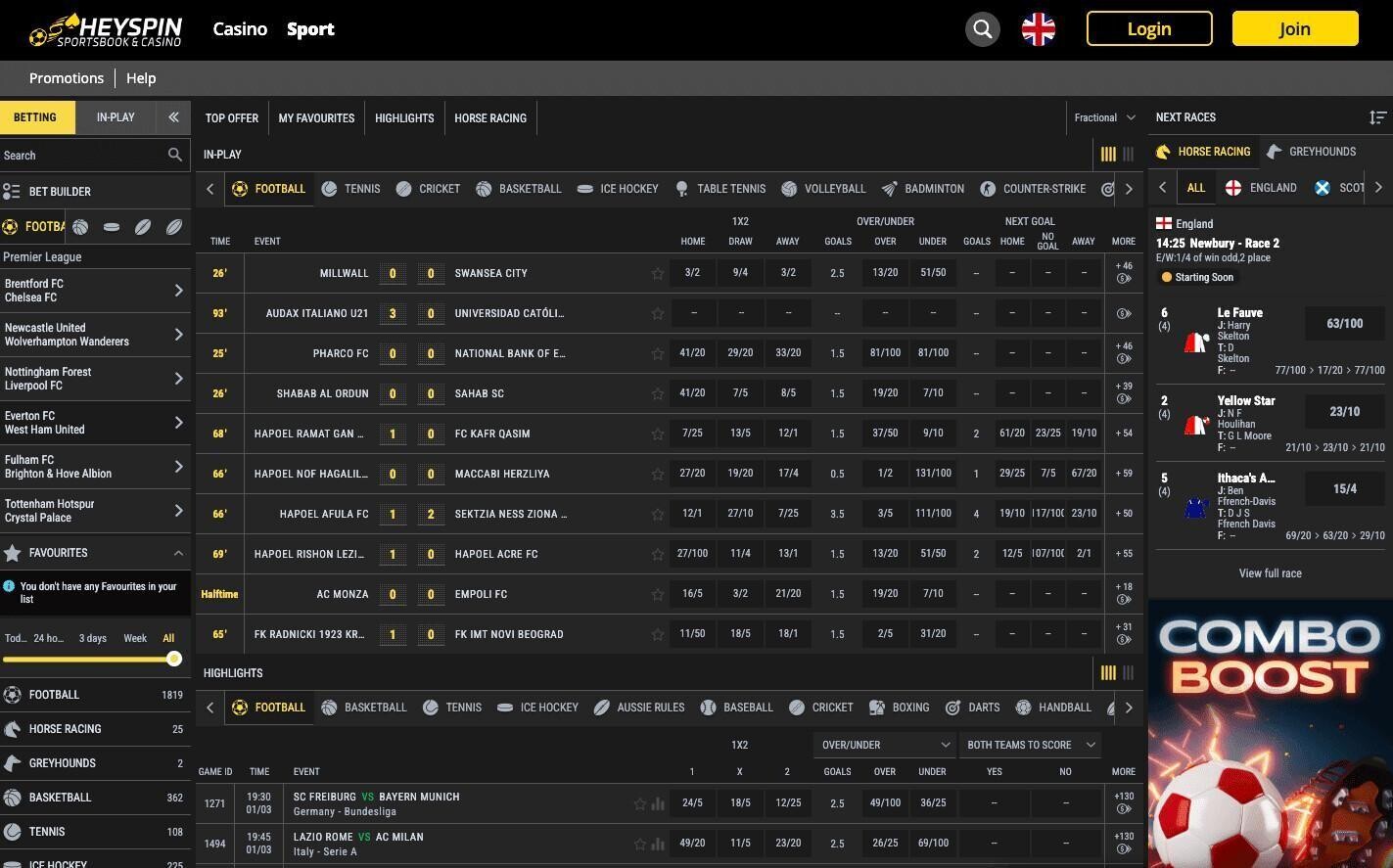Open Over/Under market dropdown in Highlights
The width and height of the screenshot is (1393, 868).
[885, 745]
